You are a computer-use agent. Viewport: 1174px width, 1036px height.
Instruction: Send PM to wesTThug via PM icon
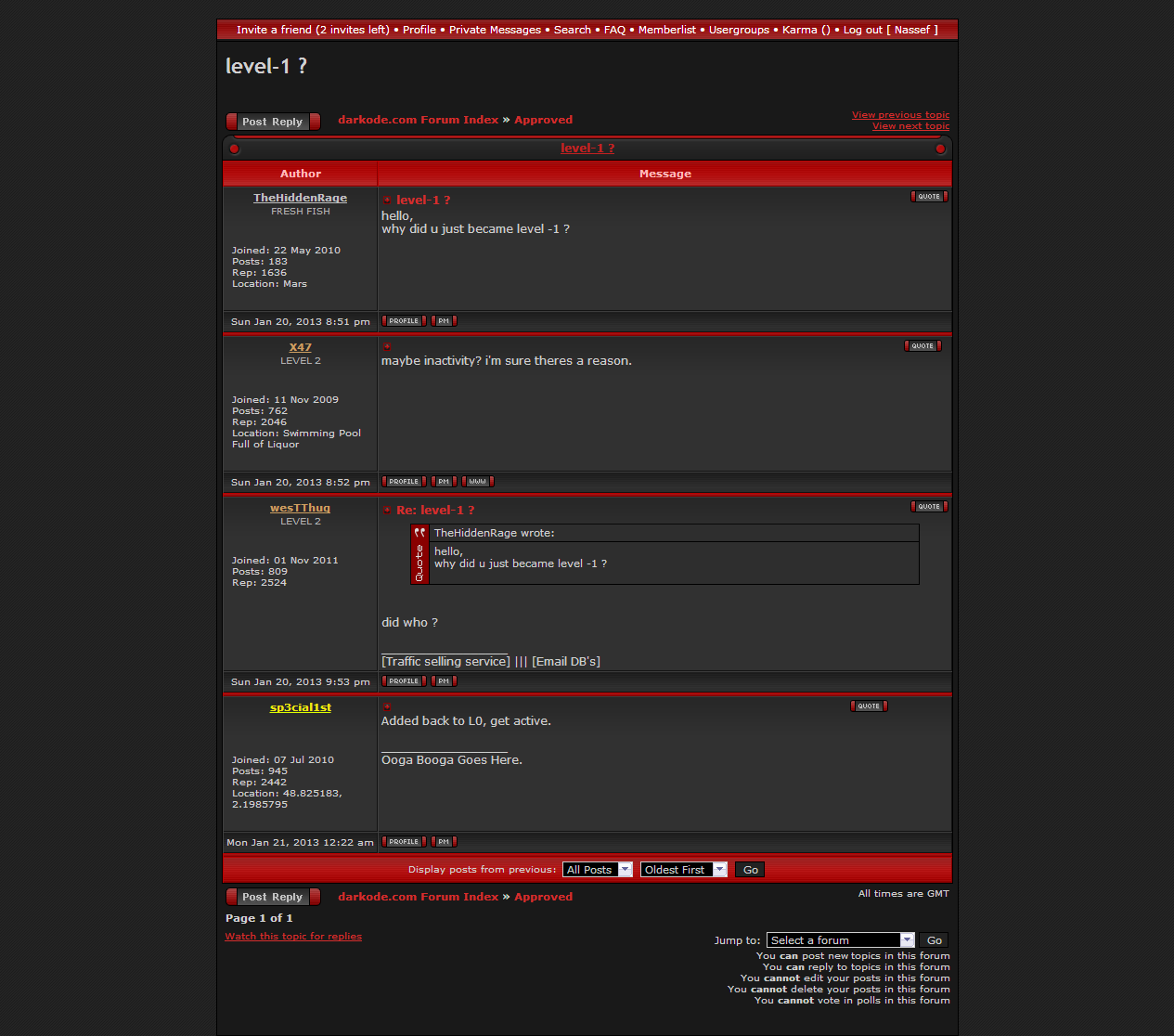tap(444, 681)
